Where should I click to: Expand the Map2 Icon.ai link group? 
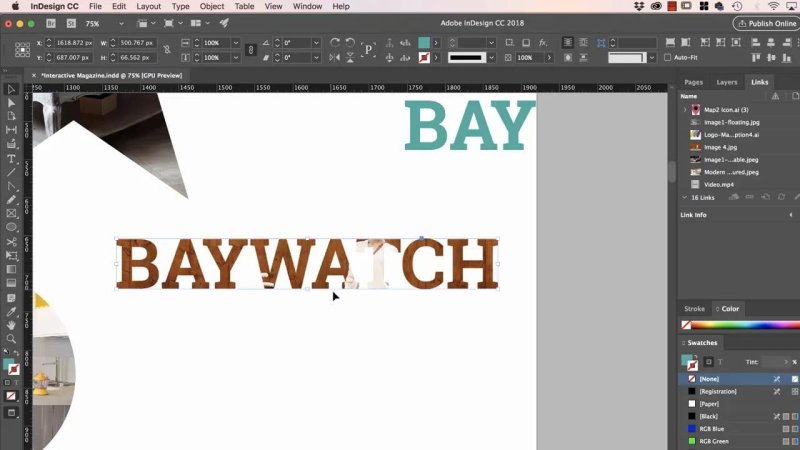click(685, 110)
